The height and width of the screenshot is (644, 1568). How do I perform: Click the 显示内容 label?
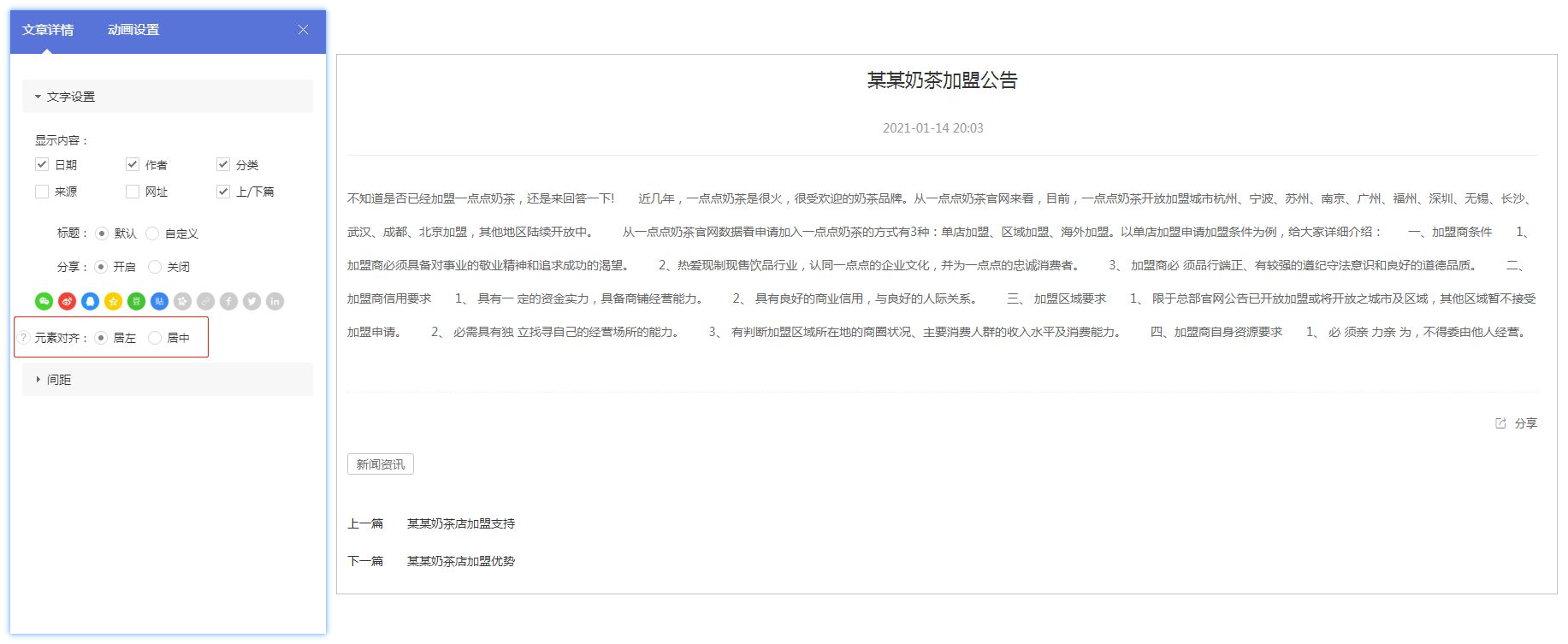(x=61, y=140)
